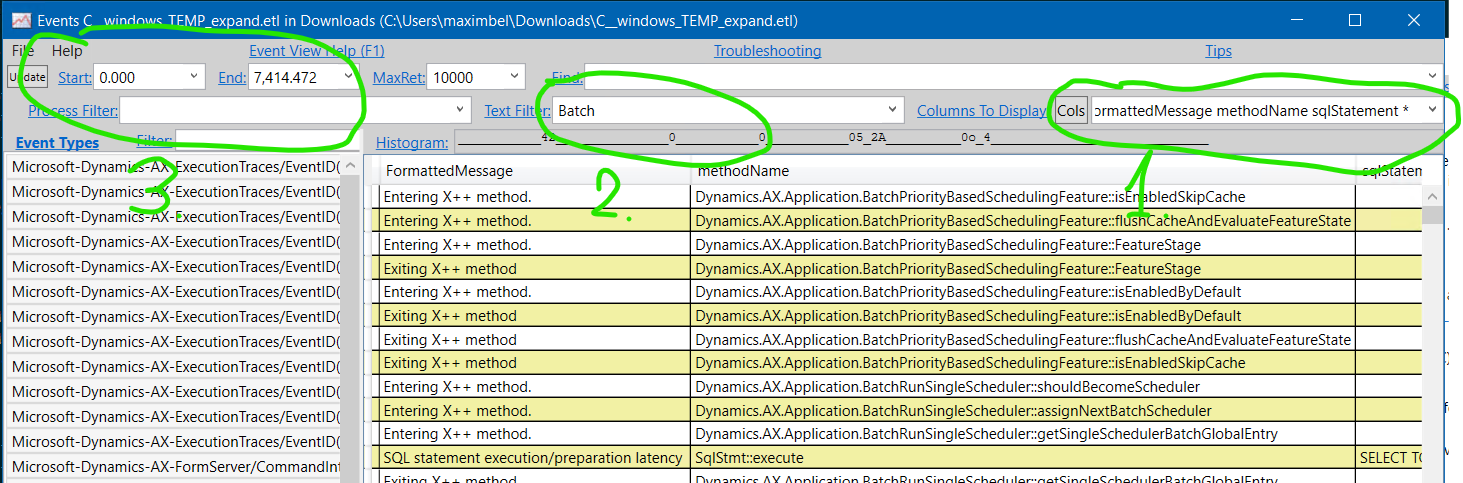Open the Help menu
1463x483 pixels.
(x=68, y=50)
